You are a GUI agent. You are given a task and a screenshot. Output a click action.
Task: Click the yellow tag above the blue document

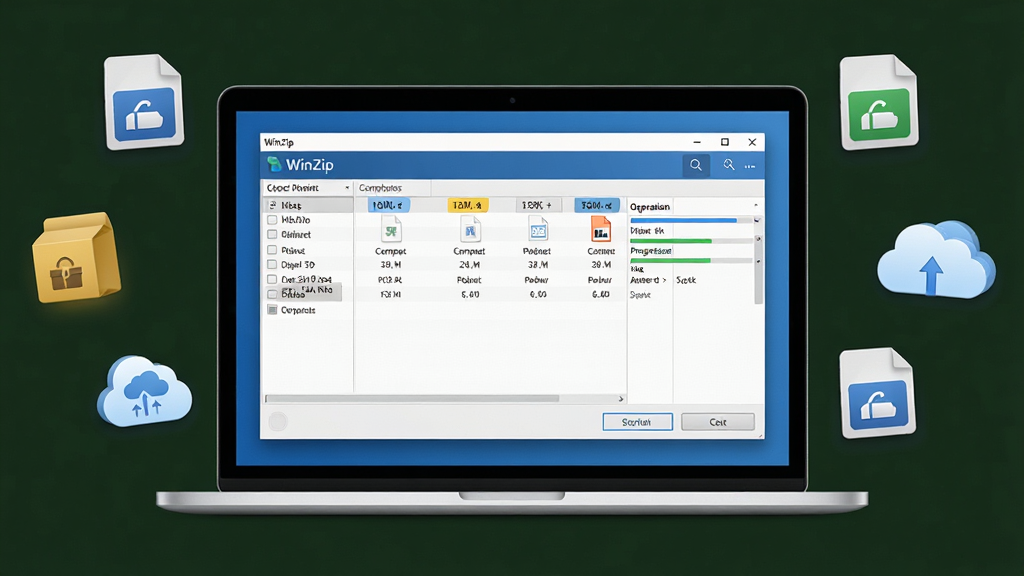(x=468, y=205)
